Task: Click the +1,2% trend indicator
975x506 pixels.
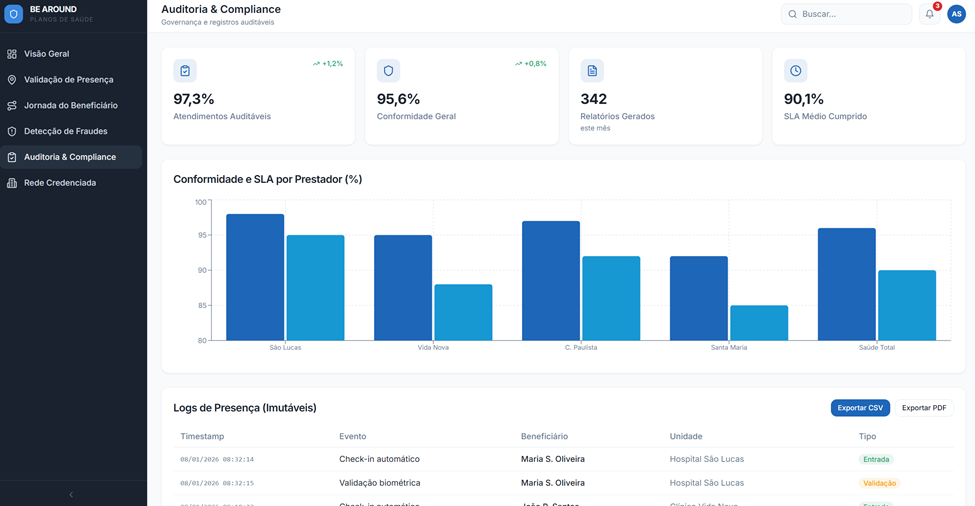Action: (328, 63)
